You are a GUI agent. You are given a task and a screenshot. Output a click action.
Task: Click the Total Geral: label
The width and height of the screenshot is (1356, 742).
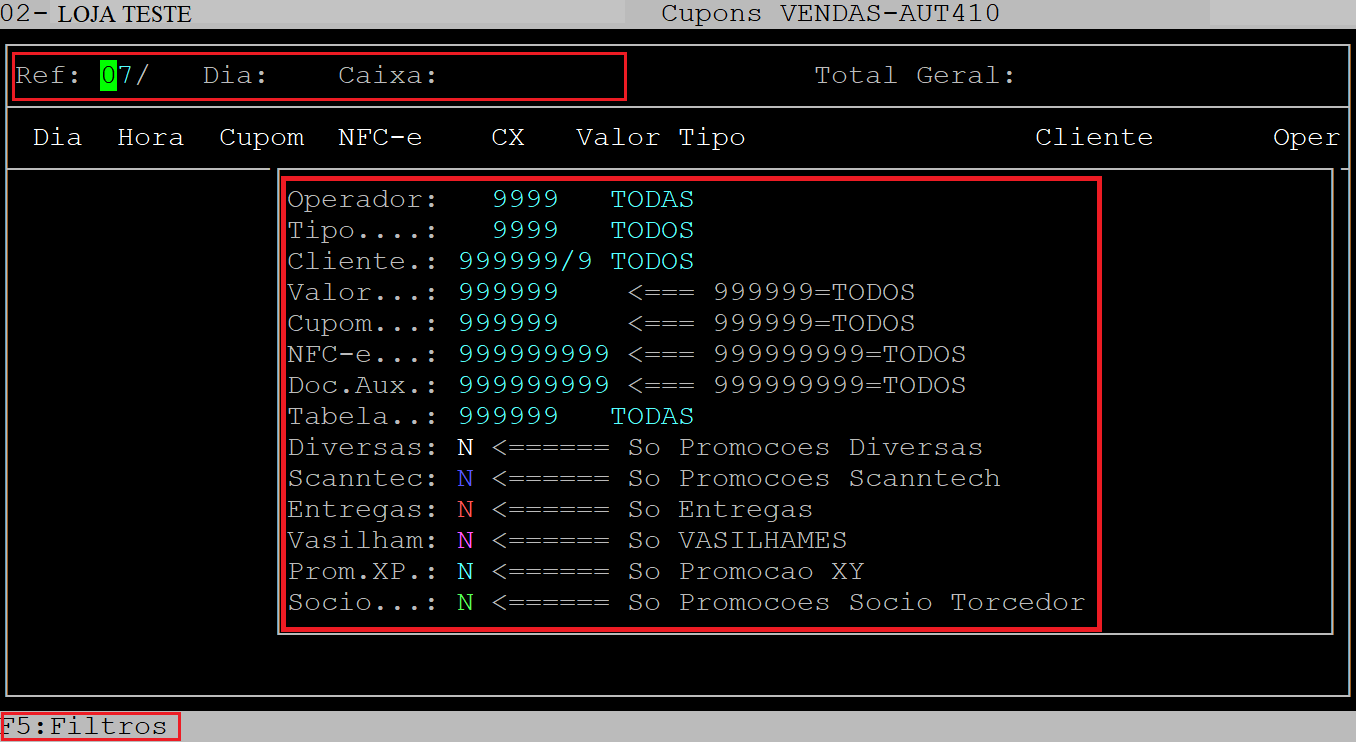(915, 76)
